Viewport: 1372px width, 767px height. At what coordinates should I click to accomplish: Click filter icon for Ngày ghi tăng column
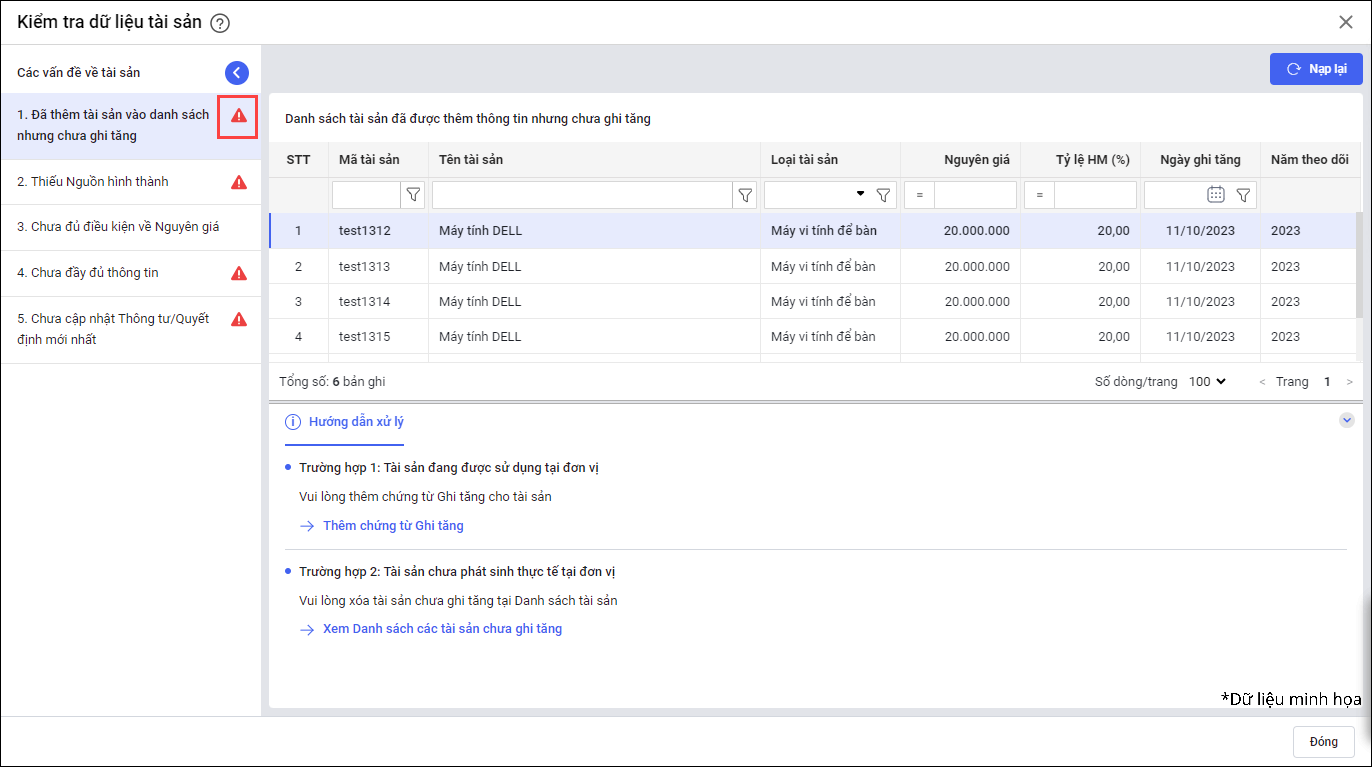pos(1243,195)
